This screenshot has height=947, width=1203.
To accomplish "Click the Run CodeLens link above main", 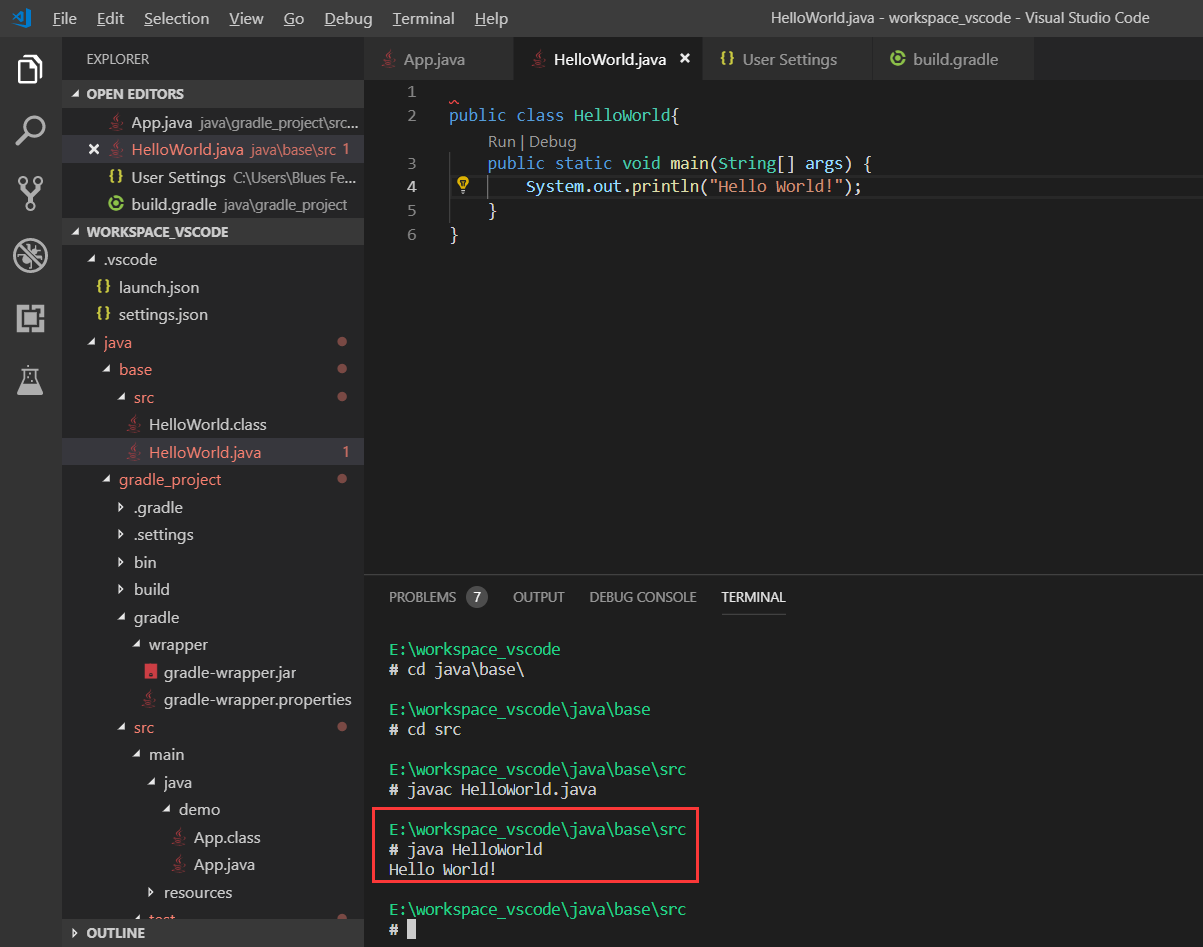I will point(501,141).
